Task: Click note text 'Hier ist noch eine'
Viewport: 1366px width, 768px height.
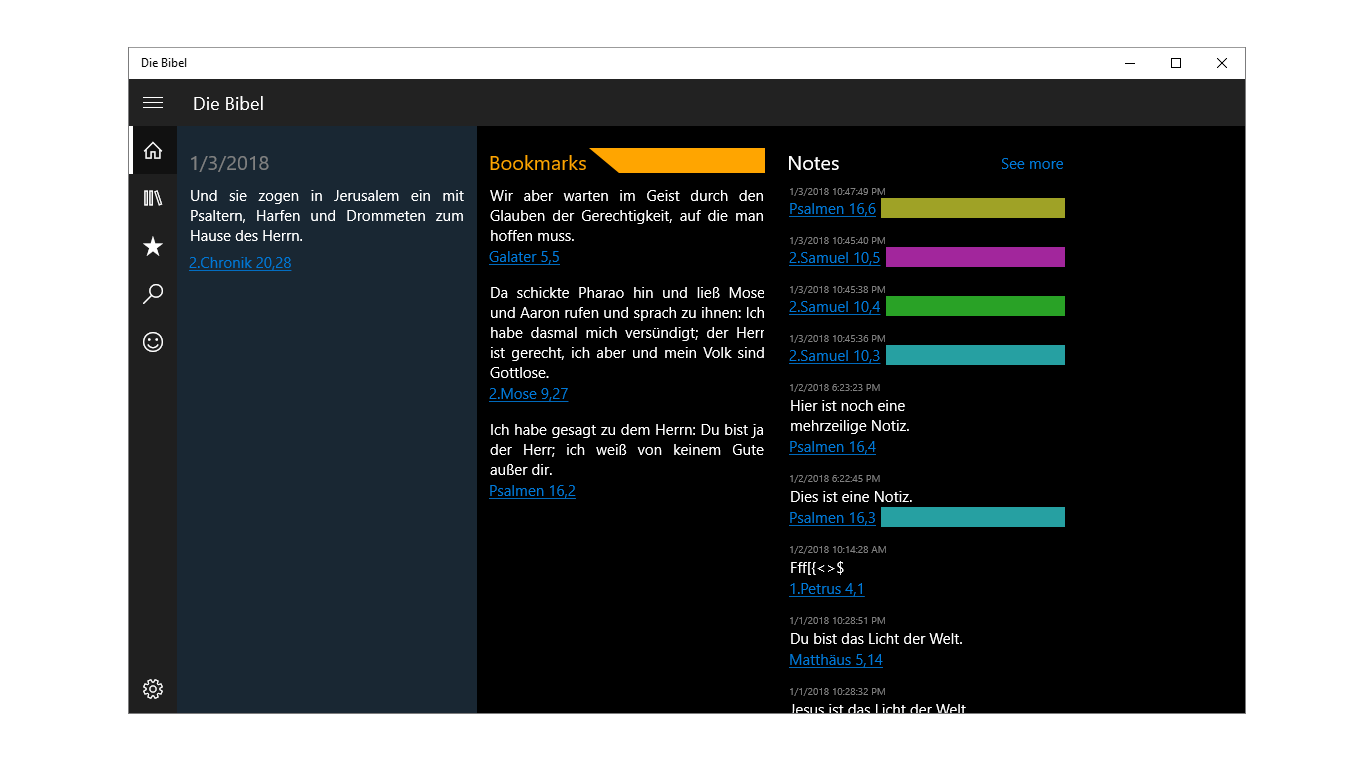Action: point(849,416)
